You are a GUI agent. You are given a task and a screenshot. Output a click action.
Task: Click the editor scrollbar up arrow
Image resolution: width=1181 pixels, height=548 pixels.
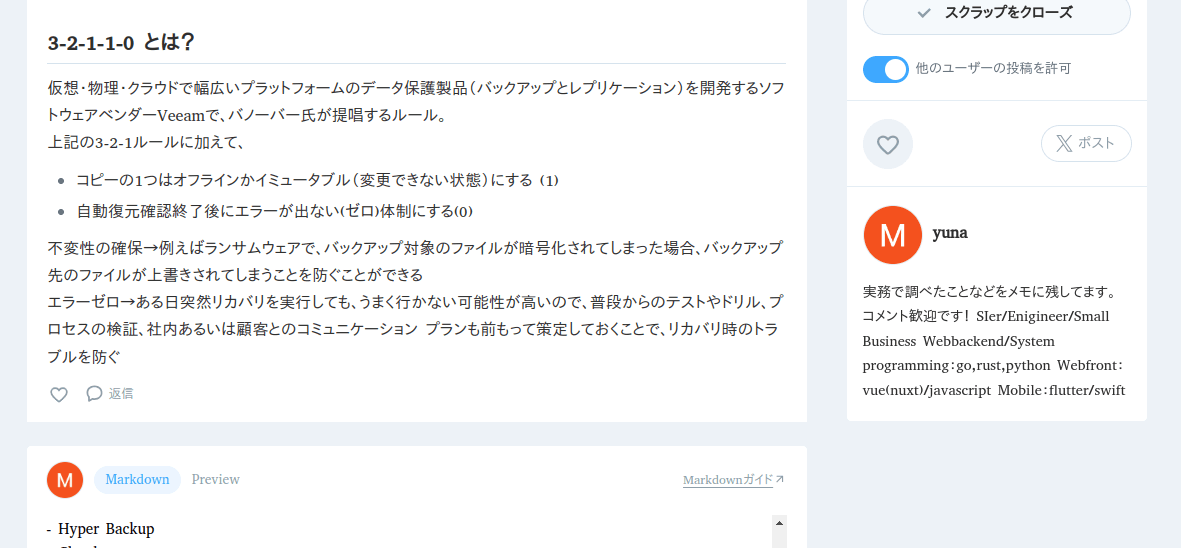(780, 523)
